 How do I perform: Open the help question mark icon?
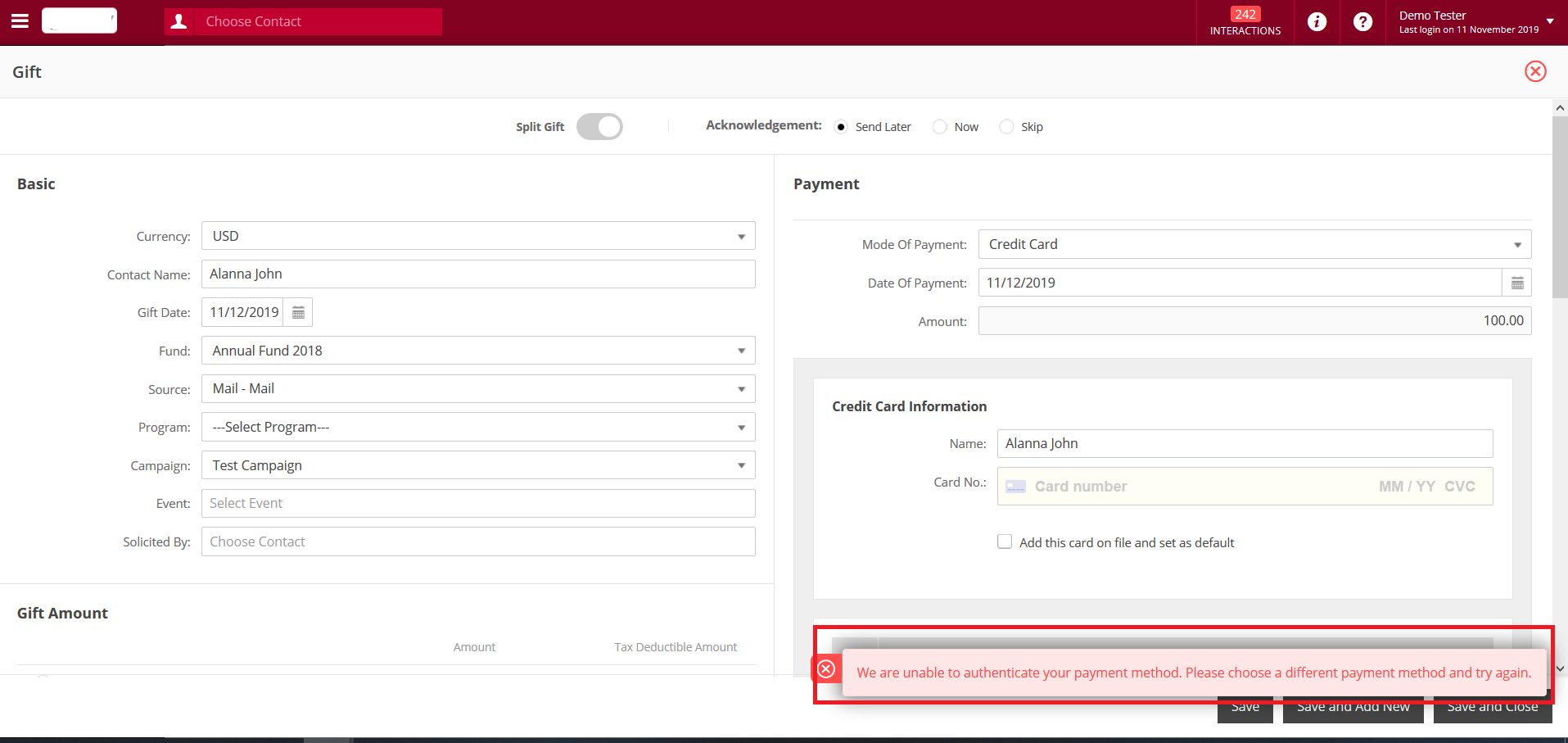click(1362, 22)
